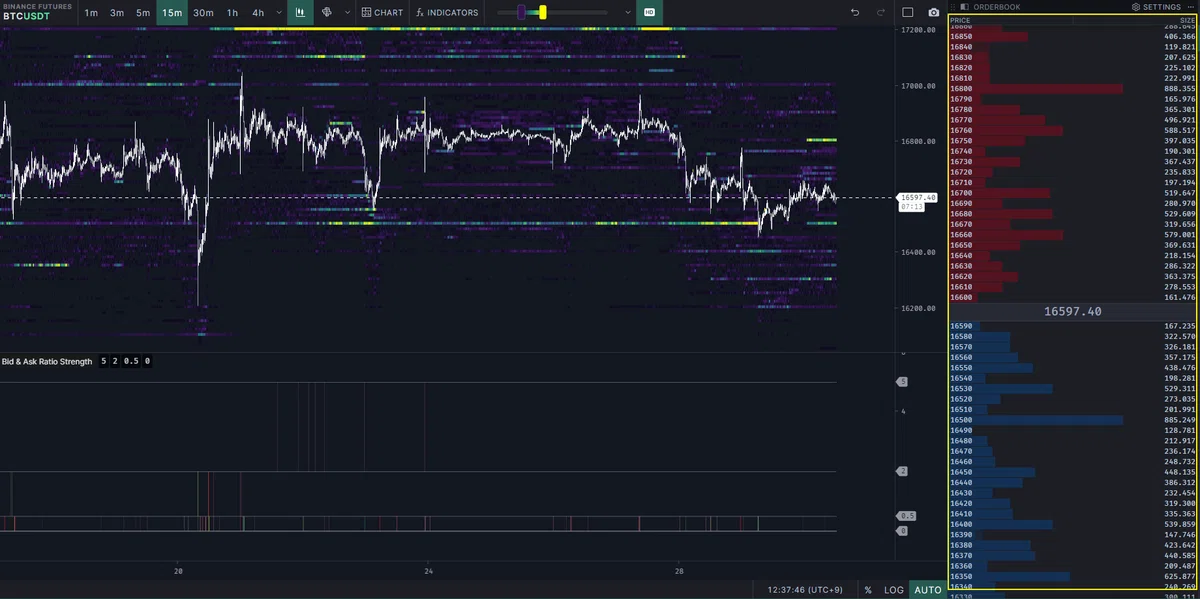1200x599 pixels.
Task: Open the BTCUSDT symbol selector
Action: pyautogui.click(x=35, y=12)
